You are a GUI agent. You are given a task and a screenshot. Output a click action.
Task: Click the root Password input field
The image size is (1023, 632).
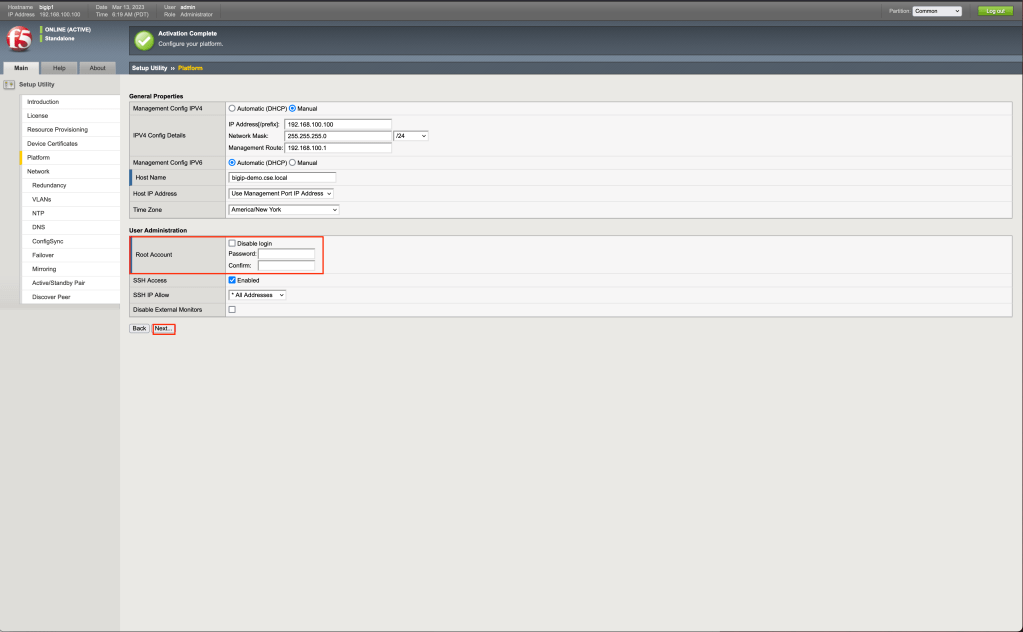[286, 254]
